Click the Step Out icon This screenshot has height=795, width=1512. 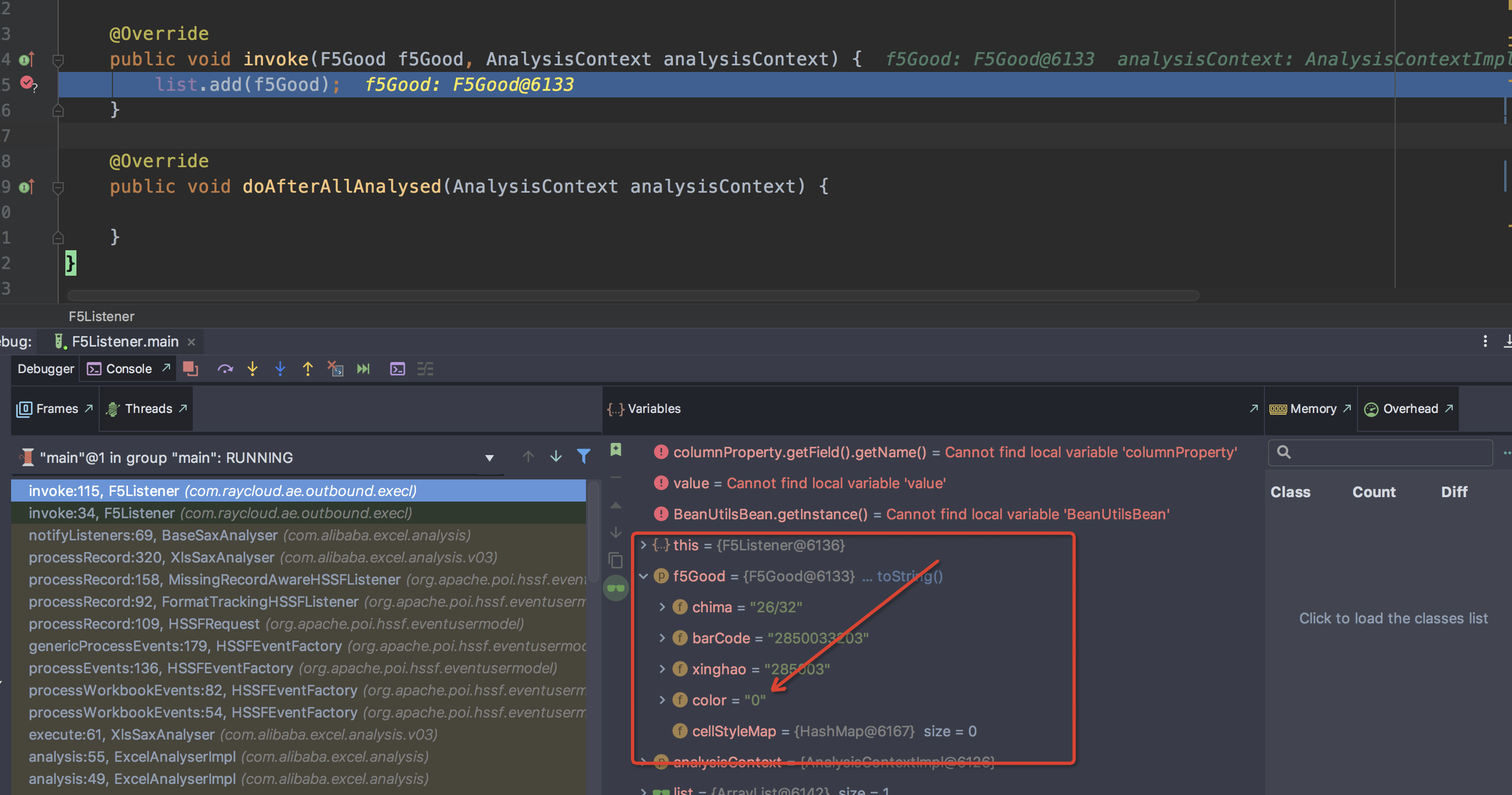(307, 369)
